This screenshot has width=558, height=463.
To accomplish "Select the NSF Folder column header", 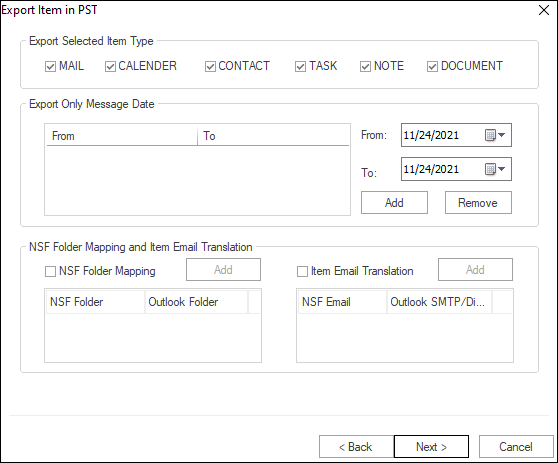I will [95, 302].
